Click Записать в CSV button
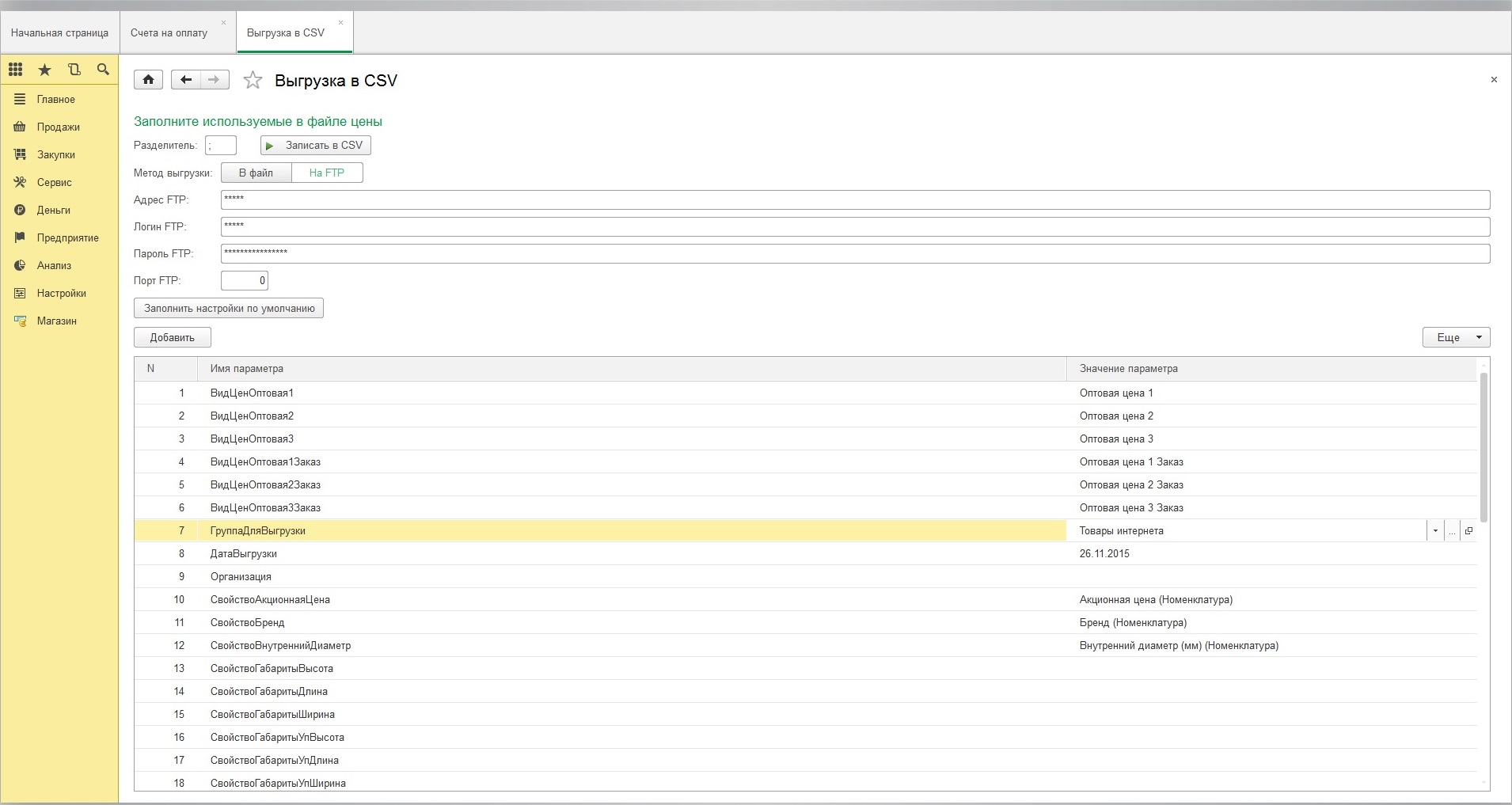The width and height of the screenshot is (1512, 805). [316, 145]
